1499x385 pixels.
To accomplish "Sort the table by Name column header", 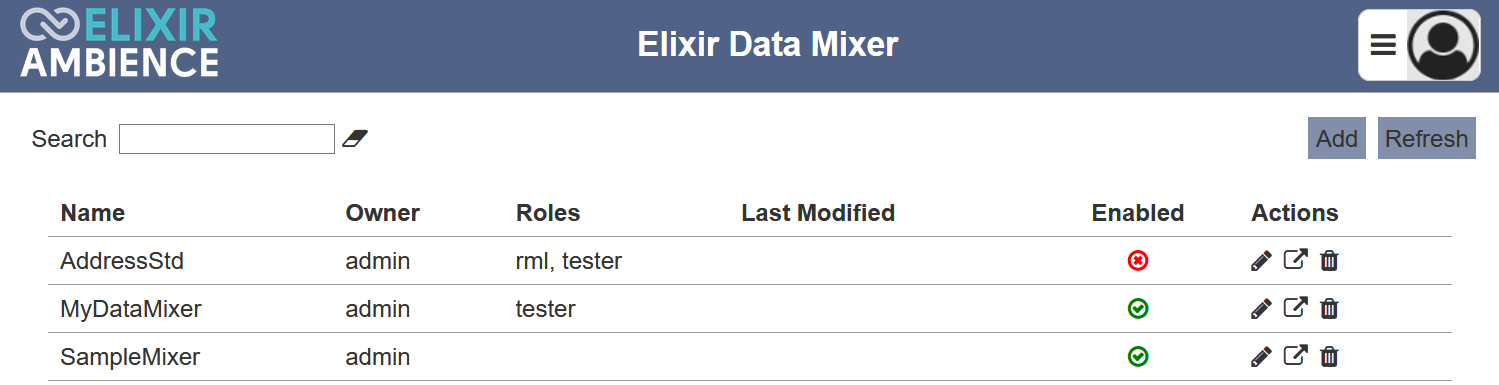I will (93, 213).
